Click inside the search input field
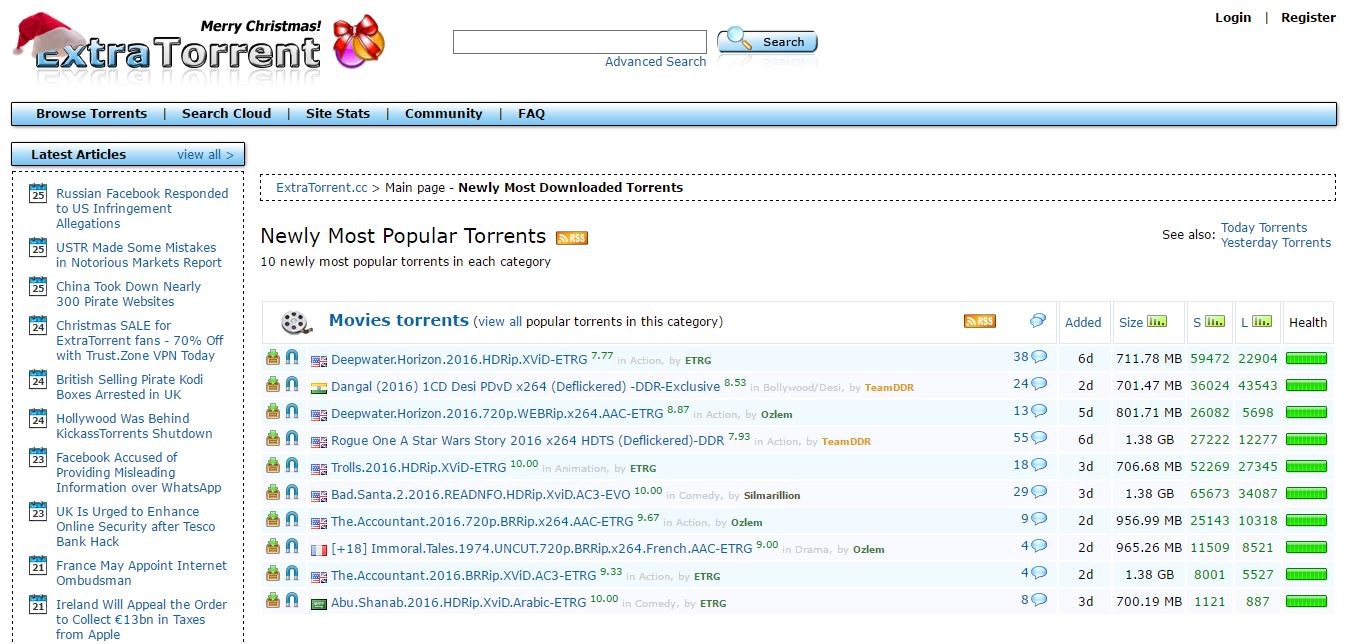 coord(579,41)
